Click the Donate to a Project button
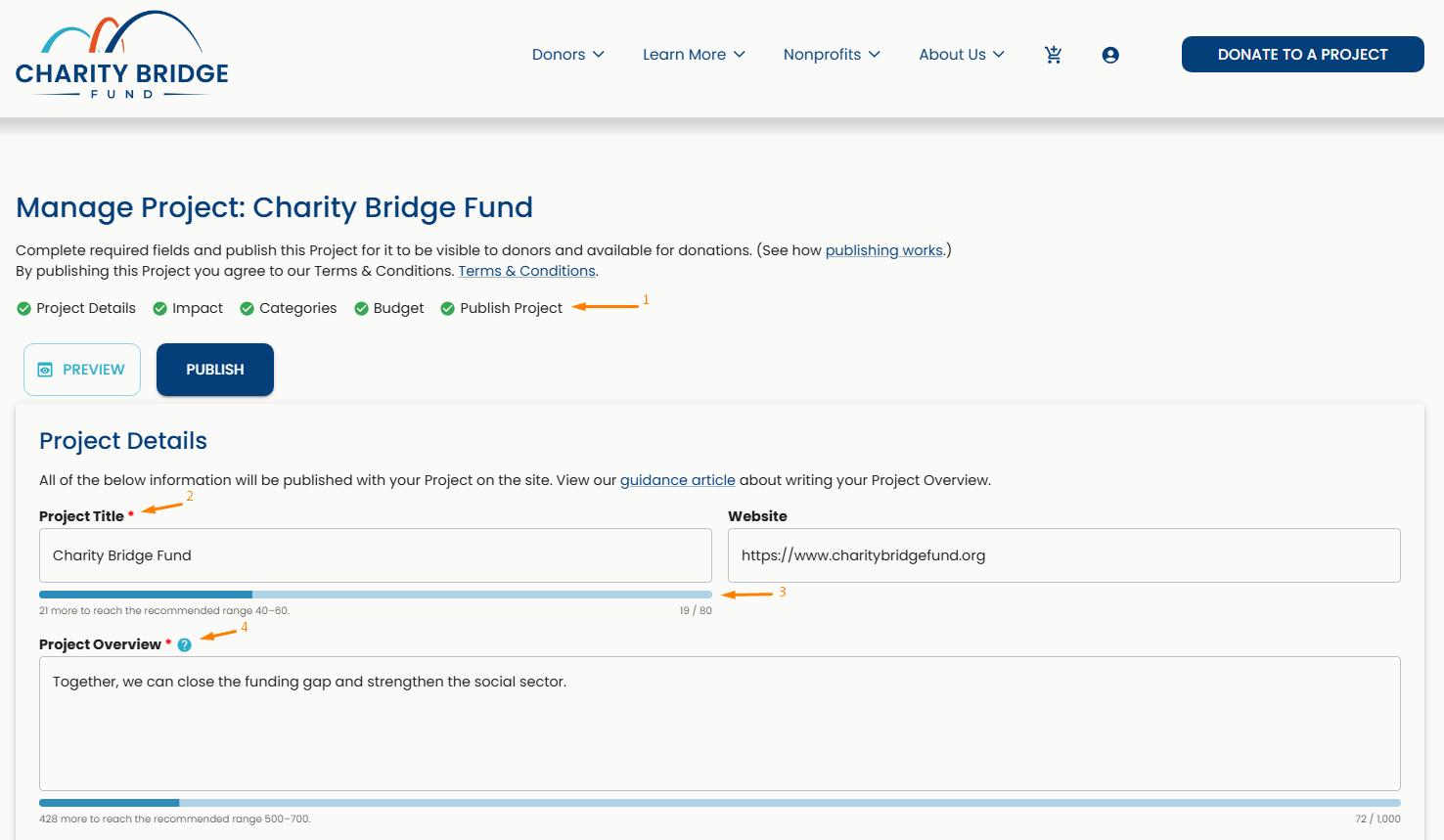1444x840 pixels. pyautogui.click(x=1303, y=55)
